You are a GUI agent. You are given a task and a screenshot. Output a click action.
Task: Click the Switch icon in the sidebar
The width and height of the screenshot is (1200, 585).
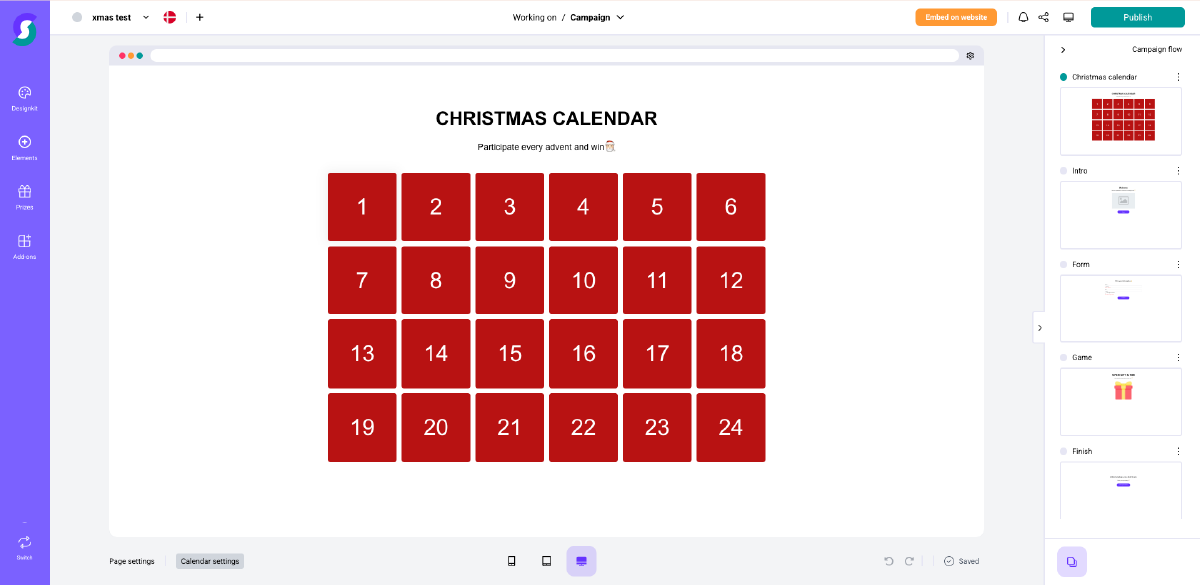point(25,546)
